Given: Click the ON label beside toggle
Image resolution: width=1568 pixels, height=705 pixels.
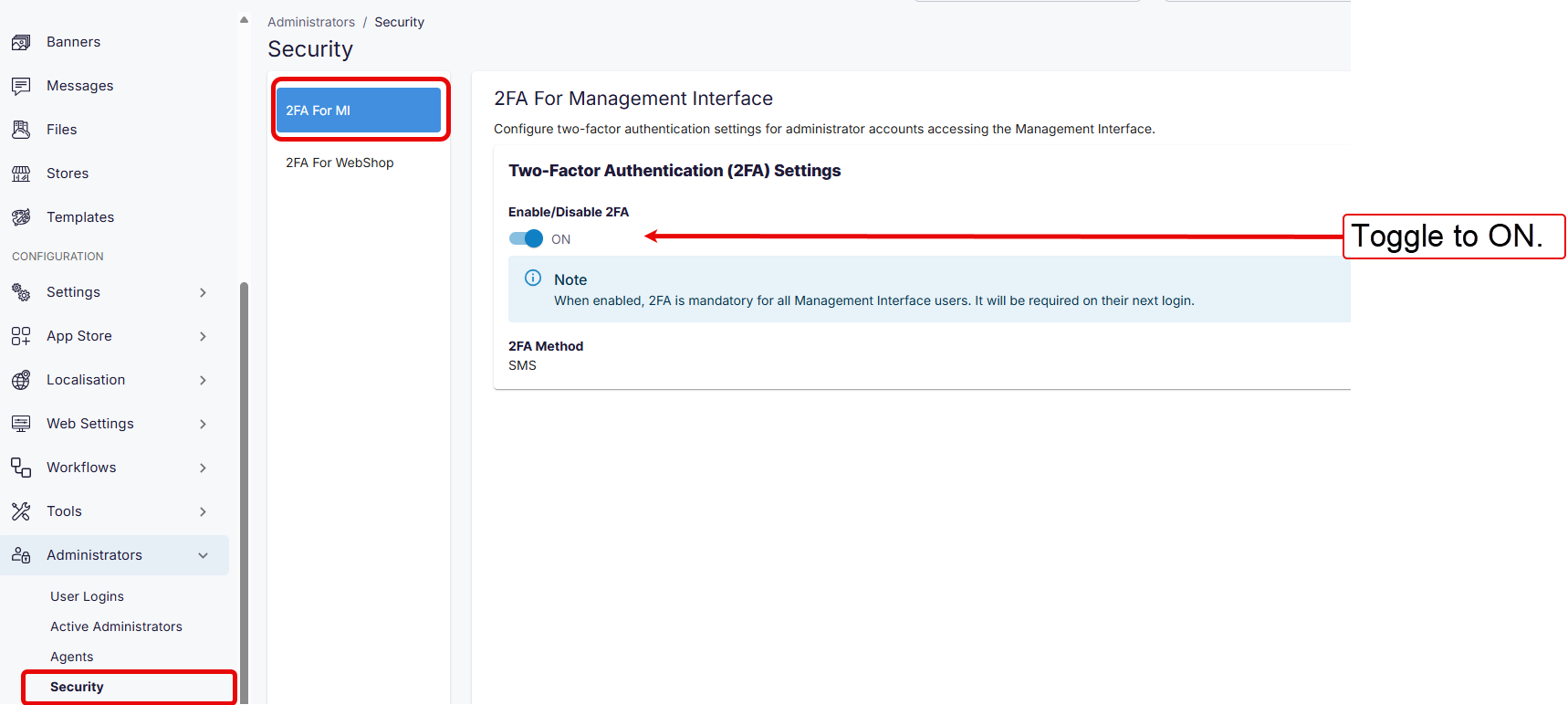Looking at the screenshot, I should (x=560, y=239).
